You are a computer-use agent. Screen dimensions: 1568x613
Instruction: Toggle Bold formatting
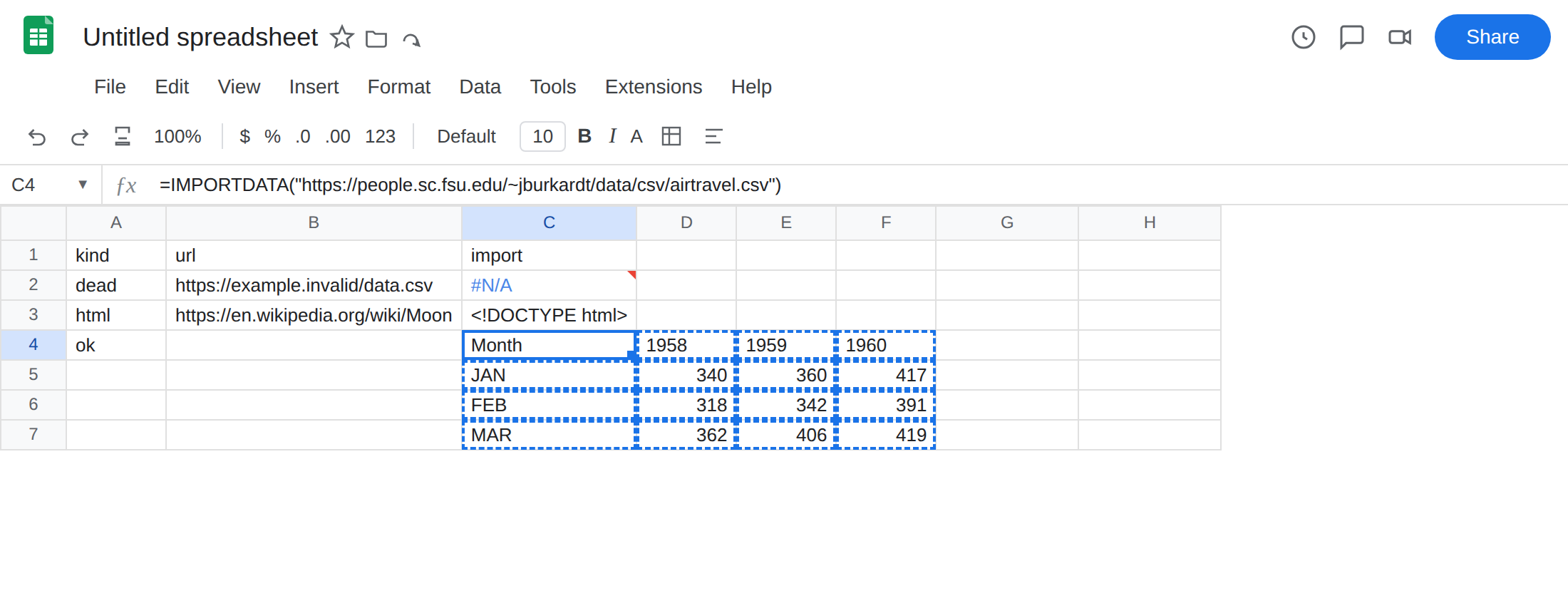pyautogui.click(x=584, y=136)
